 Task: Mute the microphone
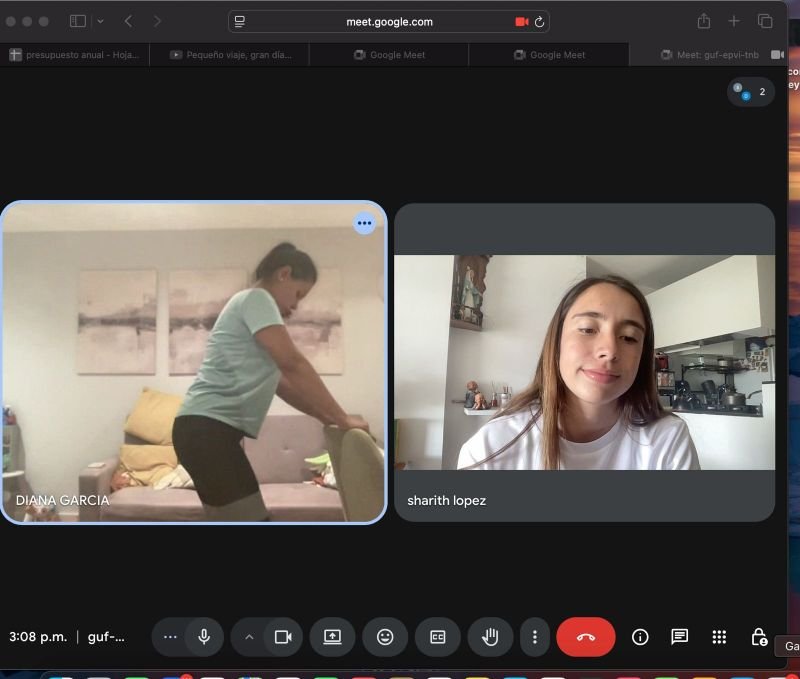(204, 637)
